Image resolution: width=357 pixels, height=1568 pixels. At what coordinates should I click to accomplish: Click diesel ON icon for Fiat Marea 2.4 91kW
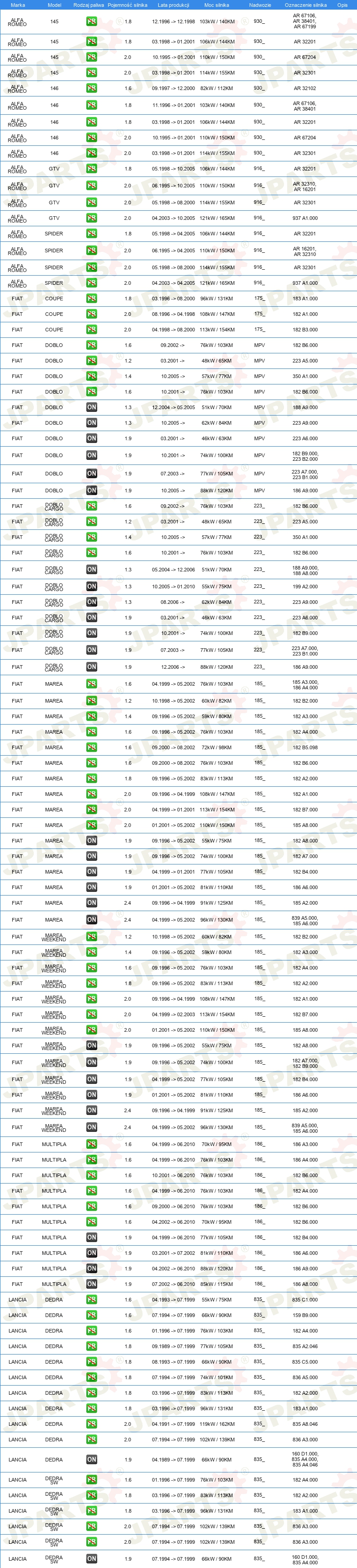click(x=91, y=903)
